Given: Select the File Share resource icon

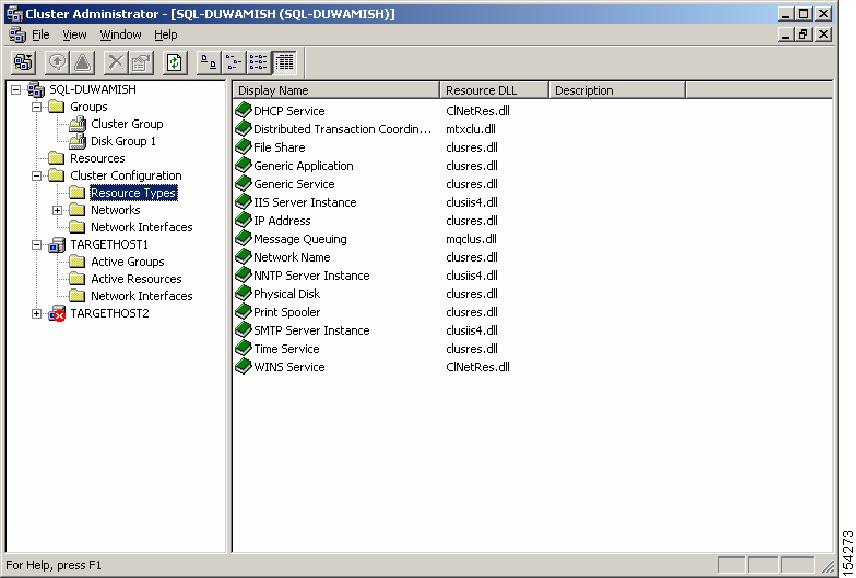Looking at the screenshot, I should click(x=243, y=147).
